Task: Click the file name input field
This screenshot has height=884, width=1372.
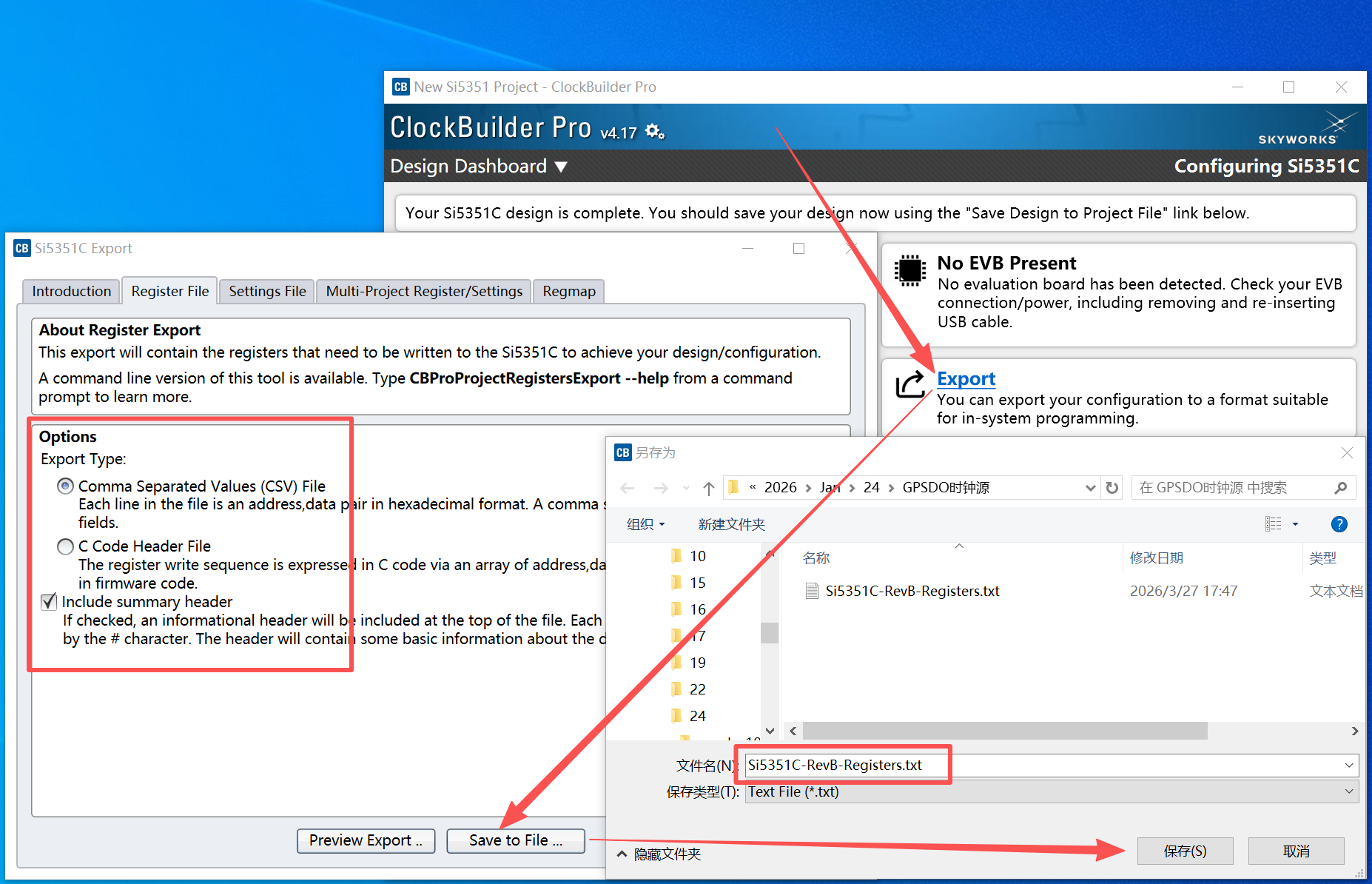Action: point(1052,766)
